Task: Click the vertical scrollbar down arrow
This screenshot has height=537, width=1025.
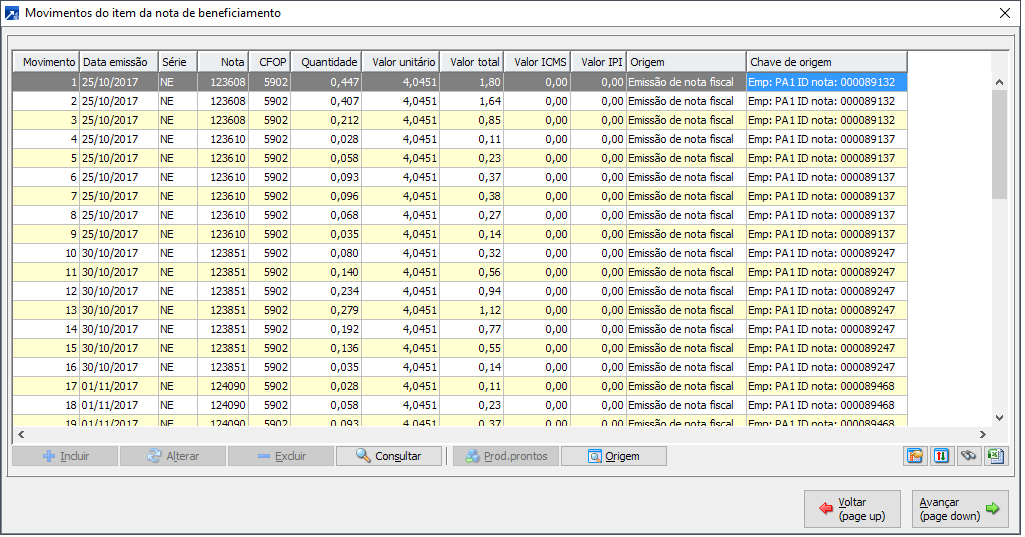Action: coord(999,418)
